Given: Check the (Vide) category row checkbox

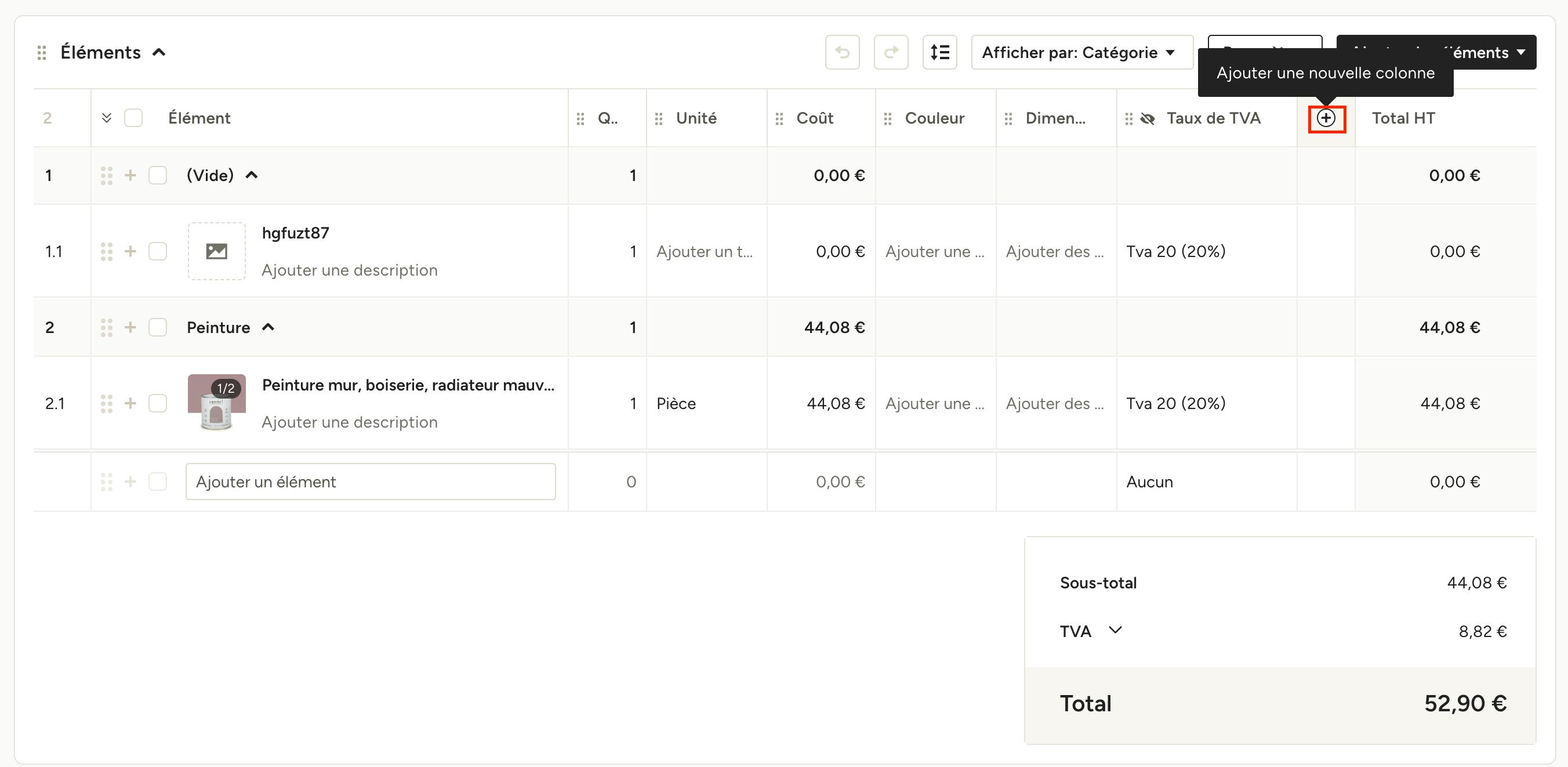Looking at the screenshot, I should pyautogui.click(x=158, y=175).
